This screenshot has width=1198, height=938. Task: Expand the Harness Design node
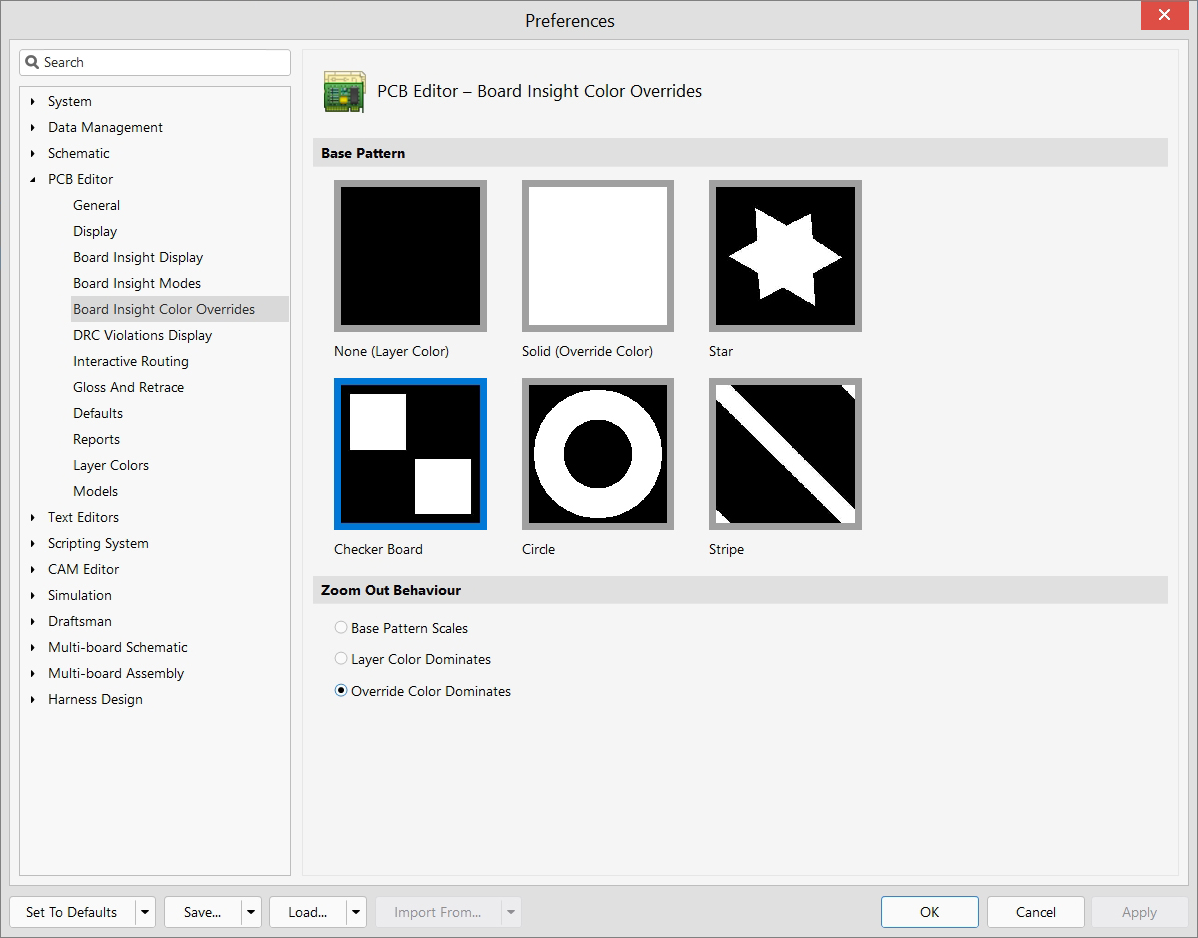point(33,700)
